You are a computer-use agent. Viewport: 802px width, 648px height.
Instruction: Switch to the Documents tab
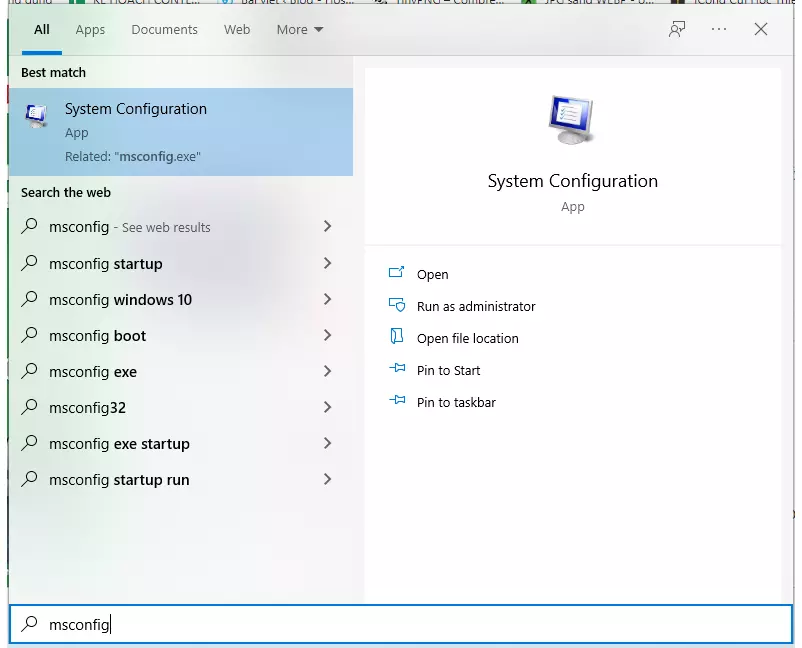164,30
